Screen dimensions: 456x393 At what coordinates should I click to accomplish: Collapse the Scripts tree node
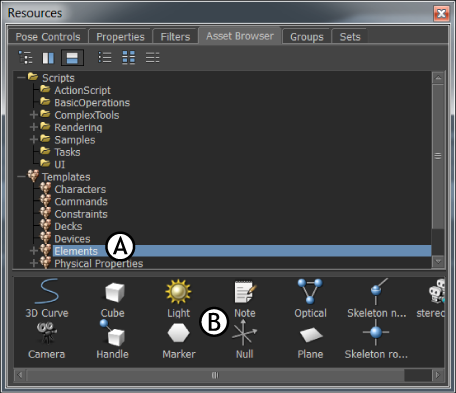click(22, 78)
